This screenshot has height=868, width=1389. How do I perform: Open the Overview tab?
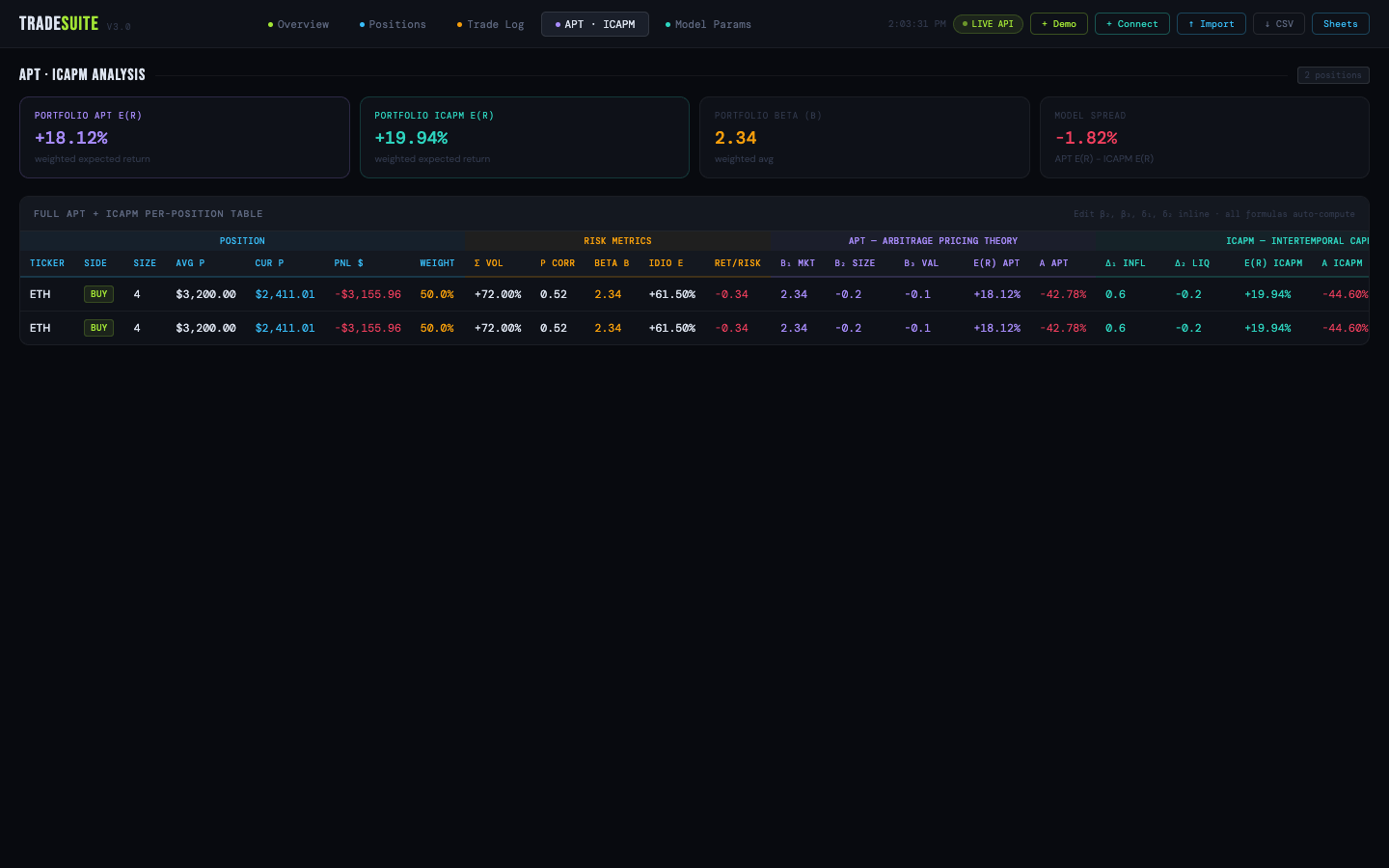[298, 24]
